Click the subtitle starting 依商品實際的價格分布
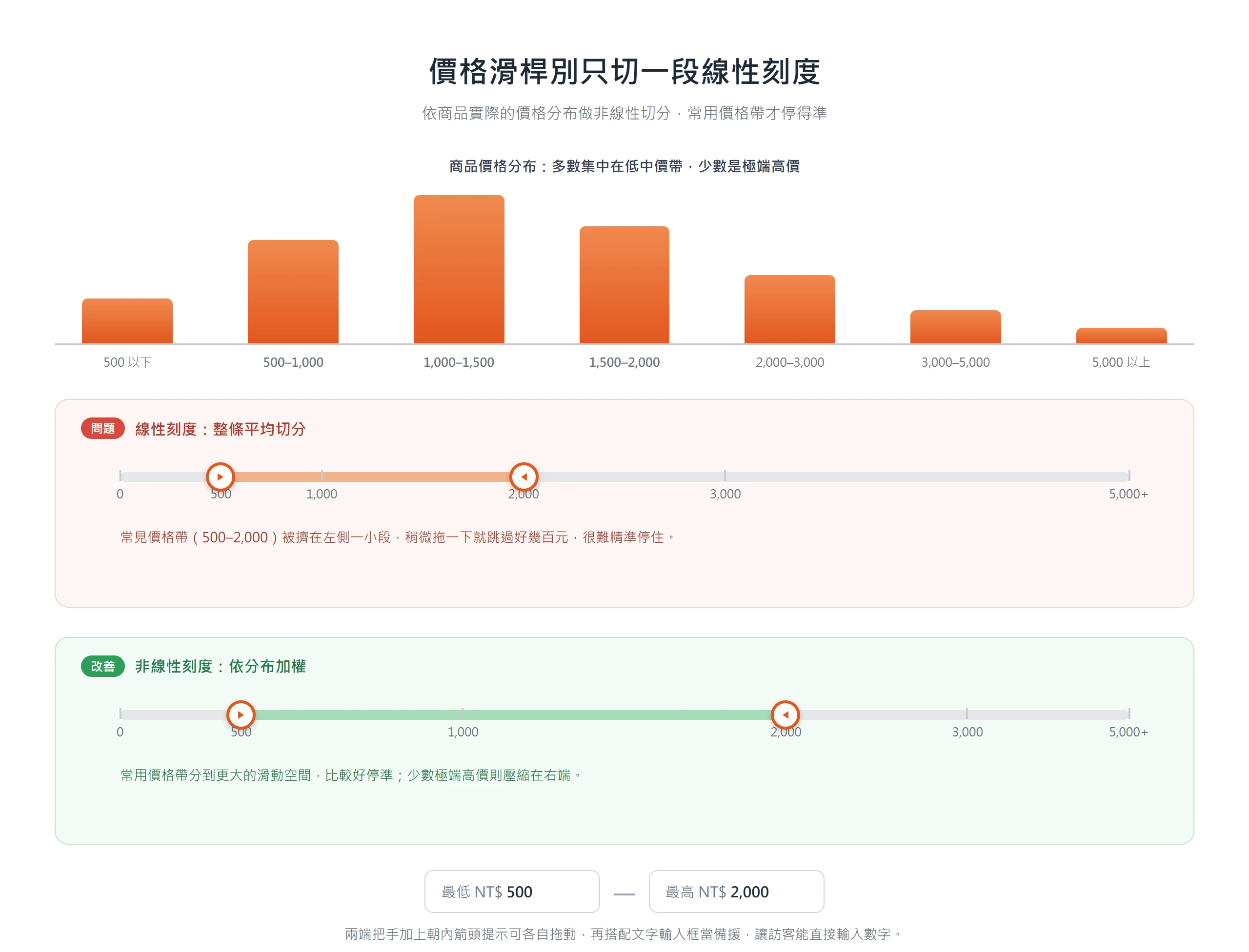The width and height of the screenshot is (1249, 952). pos(624,113)
